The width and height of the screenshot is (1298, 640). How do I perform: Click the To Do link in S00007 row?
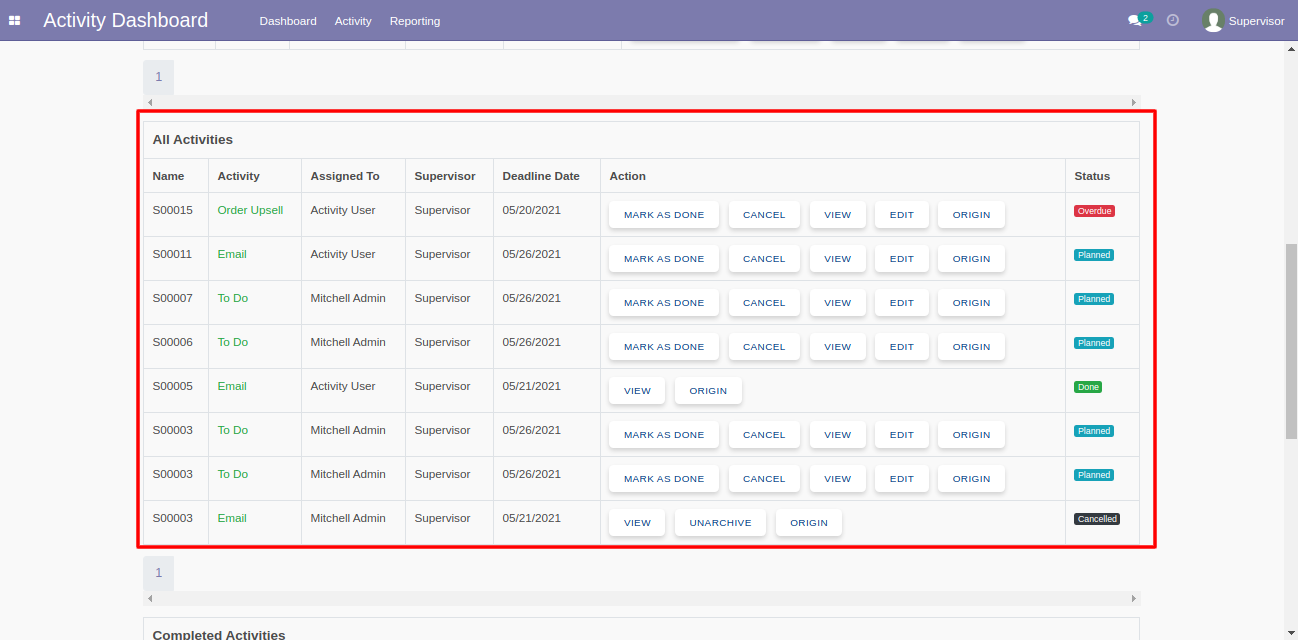tap(233, 298)
